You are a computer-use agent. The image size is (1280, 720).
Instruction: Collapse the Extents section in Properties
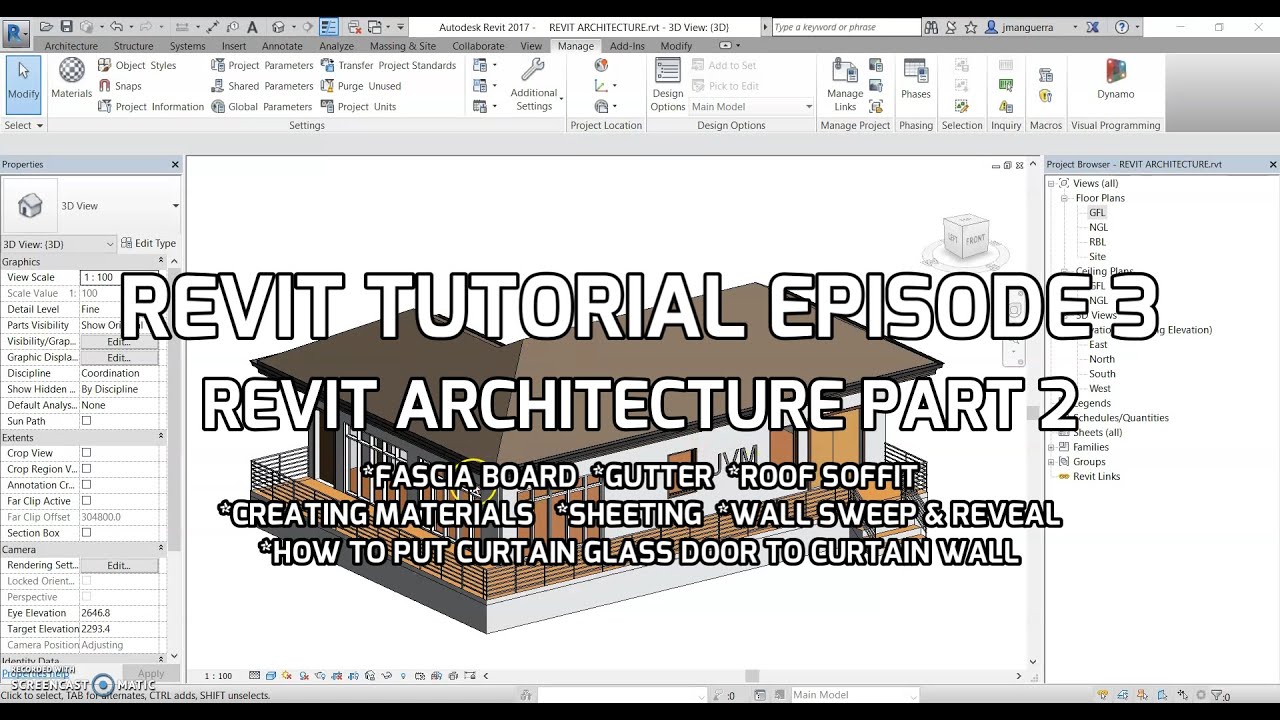tap(161, 437)
